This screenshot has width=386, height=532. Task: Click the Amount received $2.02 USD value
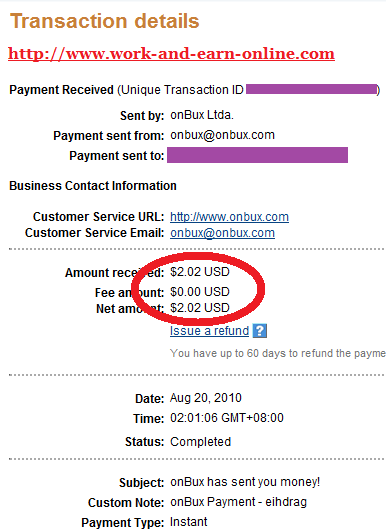(200, 272)
